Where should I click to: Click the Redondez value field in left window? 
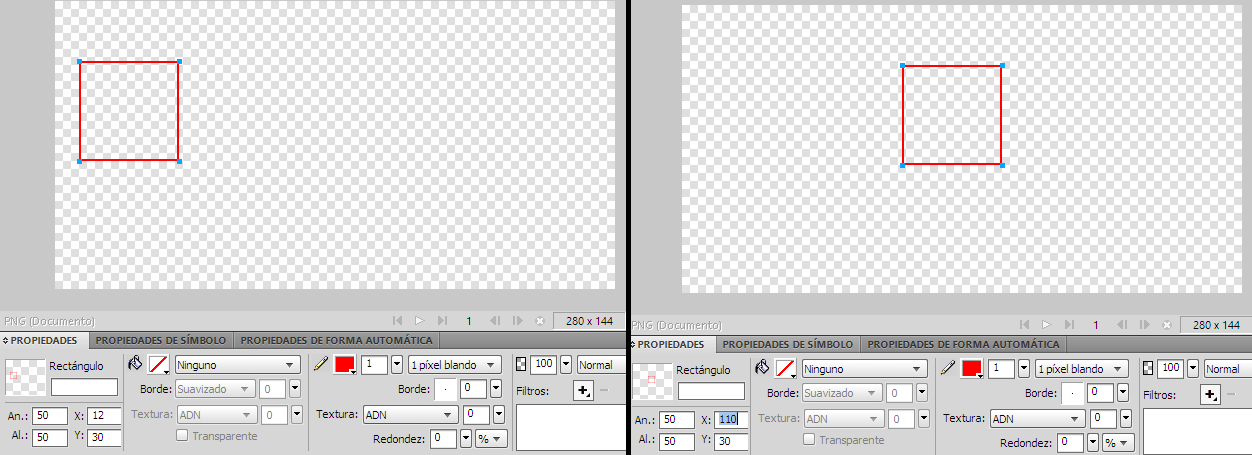point(444,438)
